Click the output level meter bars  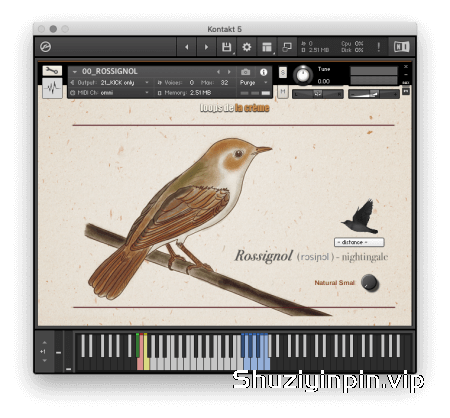point(374,76)
